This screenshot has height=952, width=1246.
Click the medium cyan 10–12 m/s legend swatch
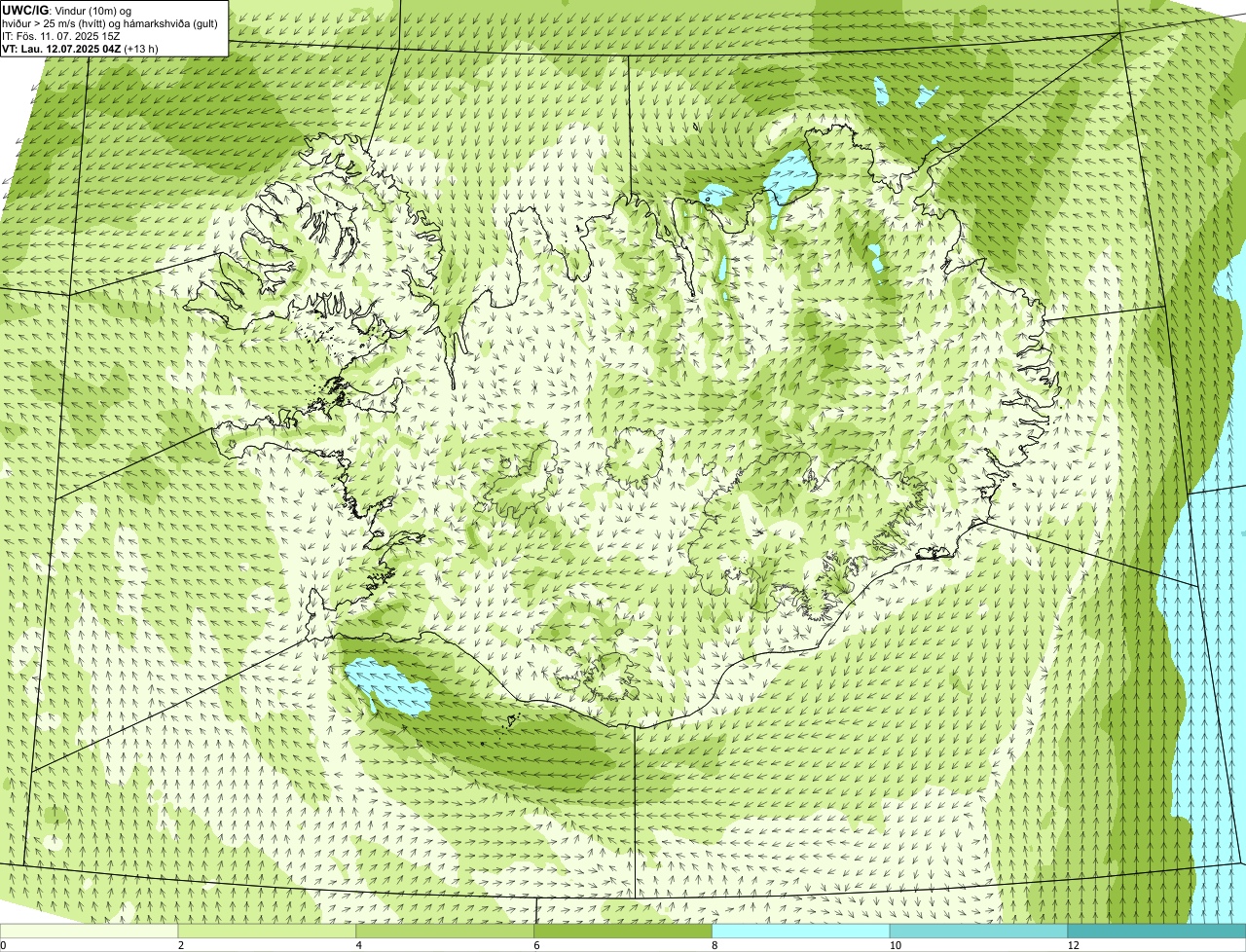978,931
